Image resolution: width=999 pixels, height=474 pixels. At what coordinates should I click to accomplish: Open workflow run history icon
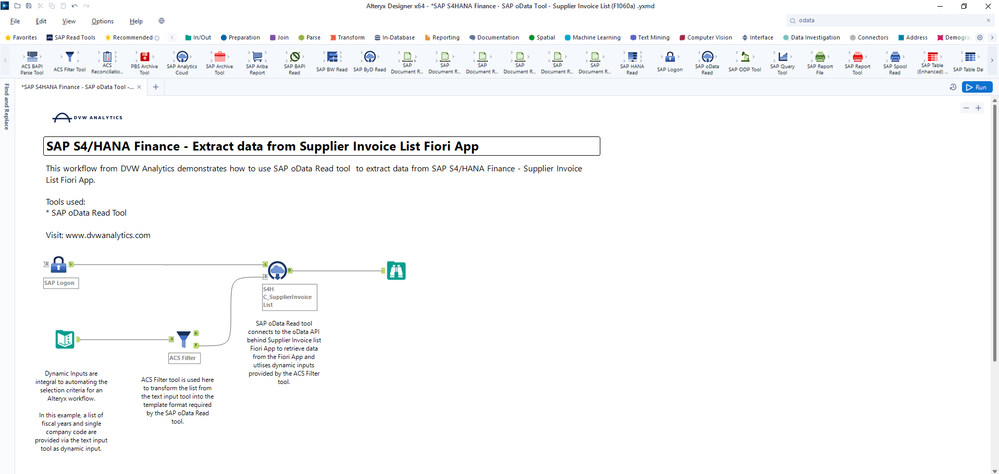coord(952,87)
